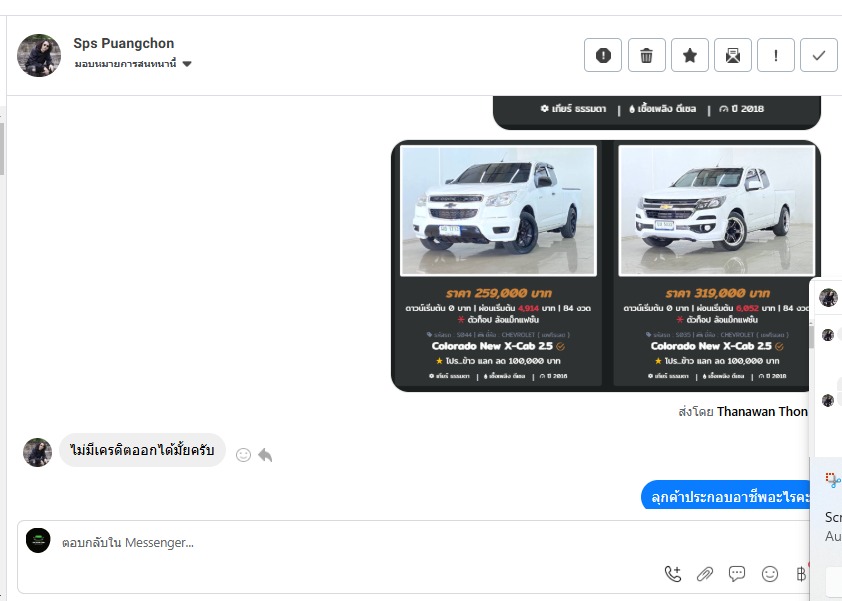Click the 319,000 baht price text
This screenshot has height=601, width=842.
pyautogui.click(x=717, y=293)
